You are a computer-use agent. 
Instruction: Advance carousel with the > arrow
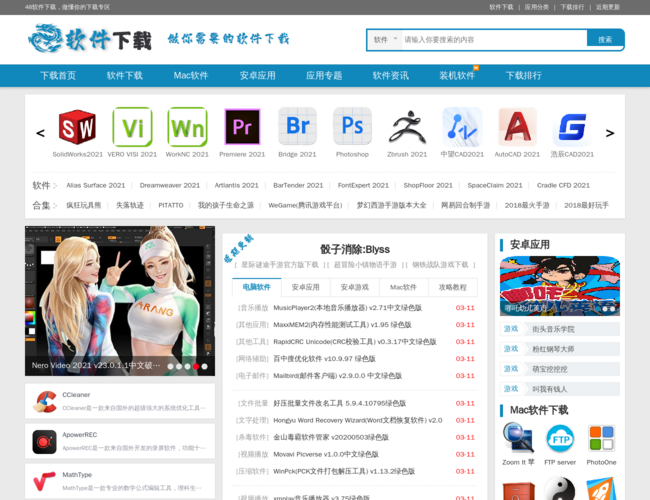coord(610,133)
